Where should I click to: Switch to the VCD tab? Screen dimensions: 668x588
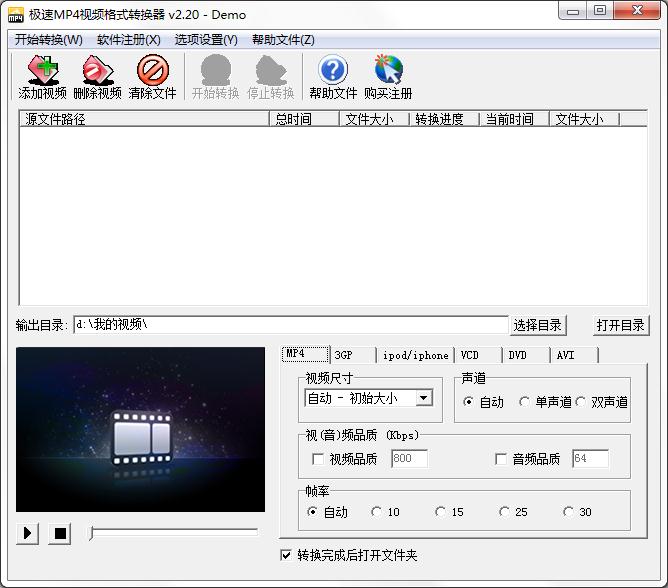[x=478, y=355]
